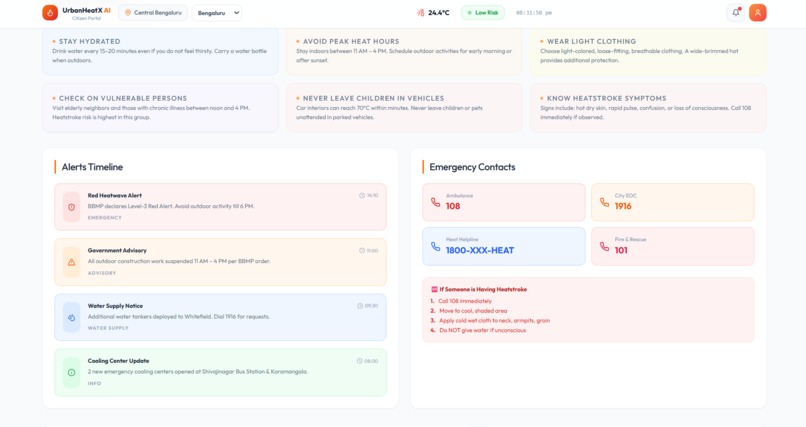Screen dimensions: 806x427
Task: Click the EMERGENCY tag on Red Heatwave Alert
Action: (x=105, y=218)
